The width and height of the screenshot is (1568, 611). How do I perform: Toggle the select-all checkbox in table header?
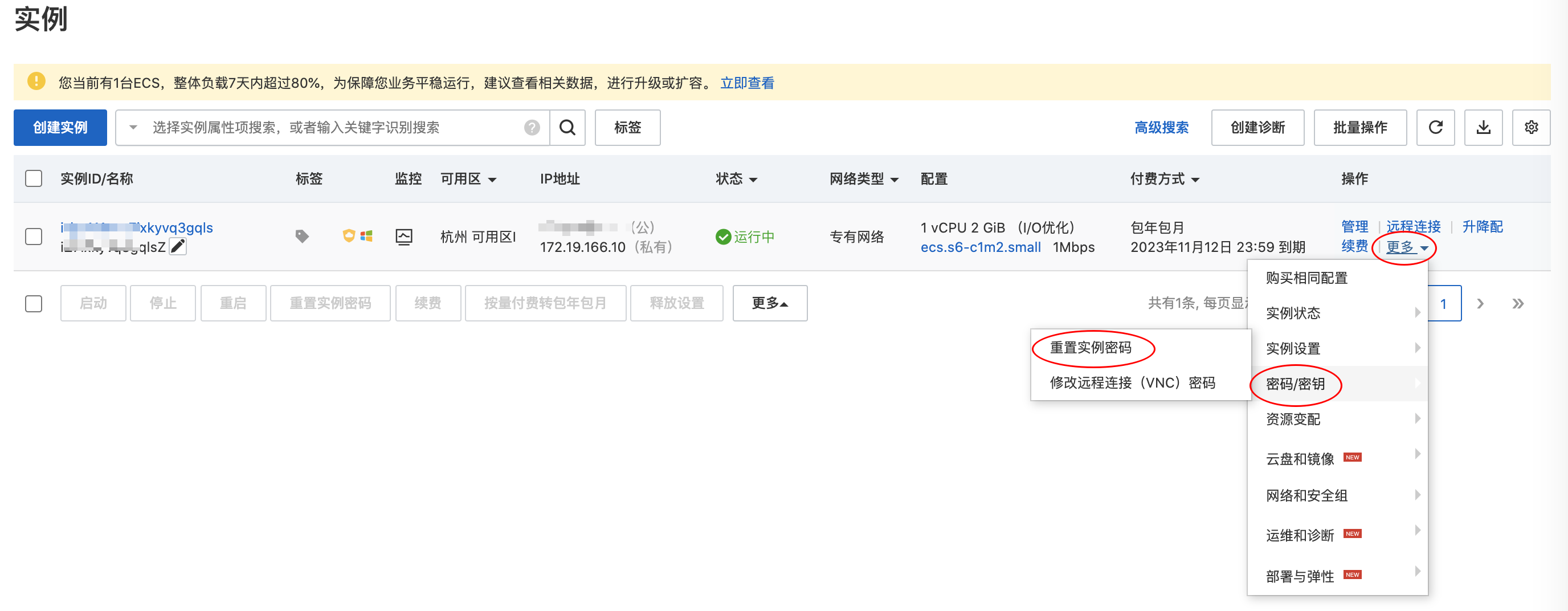coord(34,178)
